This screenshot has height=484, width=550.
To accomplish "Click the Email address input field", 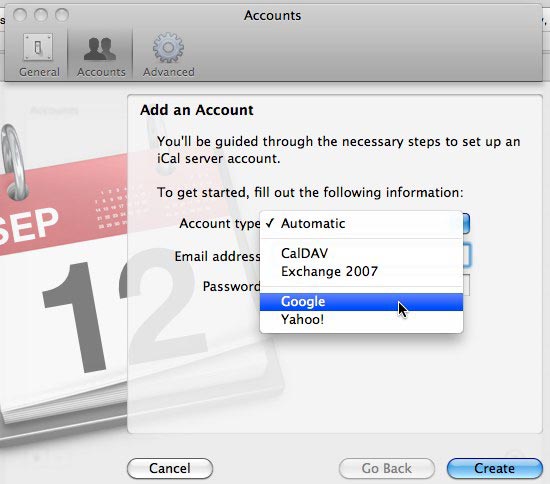I will pos(467,255).
